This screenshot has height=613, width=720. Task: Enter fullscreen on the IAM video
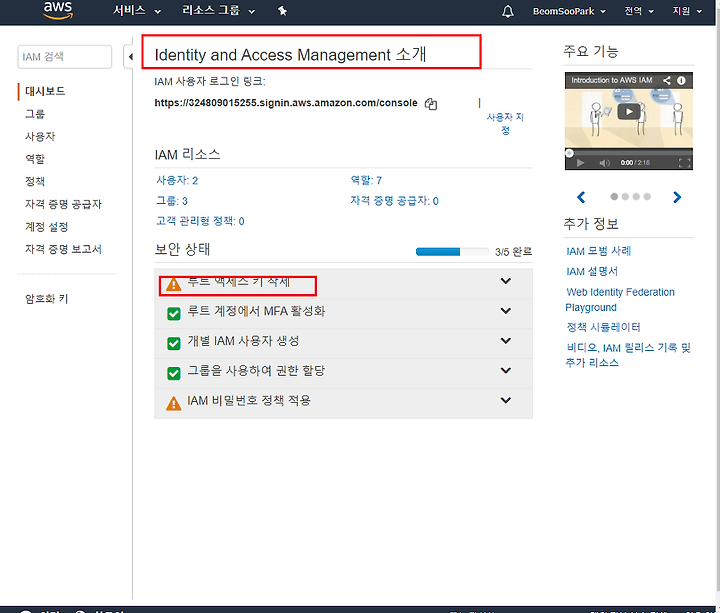pyautogui.click(x=684, y=163)
